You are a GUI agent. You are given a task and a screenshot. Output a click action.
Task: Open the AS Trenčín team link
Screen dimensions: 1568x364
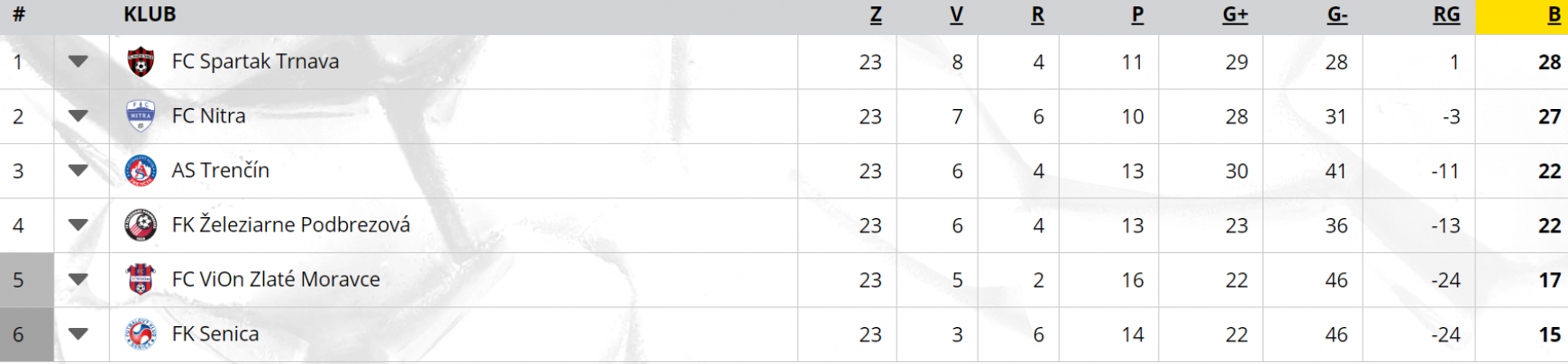point(221,170)
